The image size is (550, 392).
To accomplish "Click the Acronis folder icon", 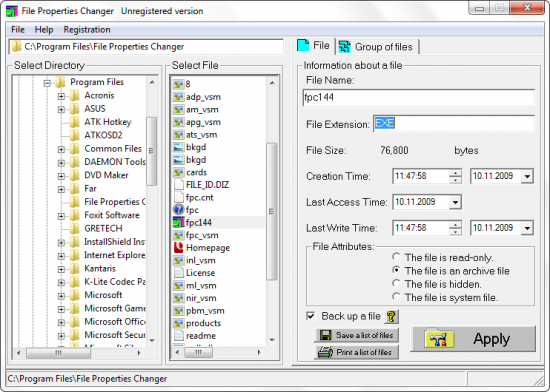I will tap(74, 95).
